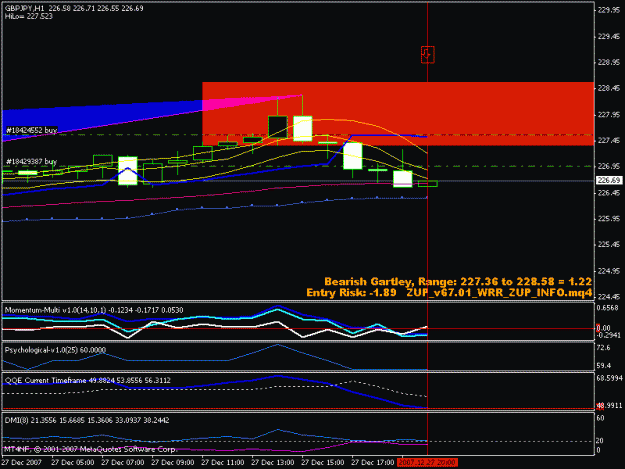
Task: Click the 229.95 price scale value
Action: point(609,10)
